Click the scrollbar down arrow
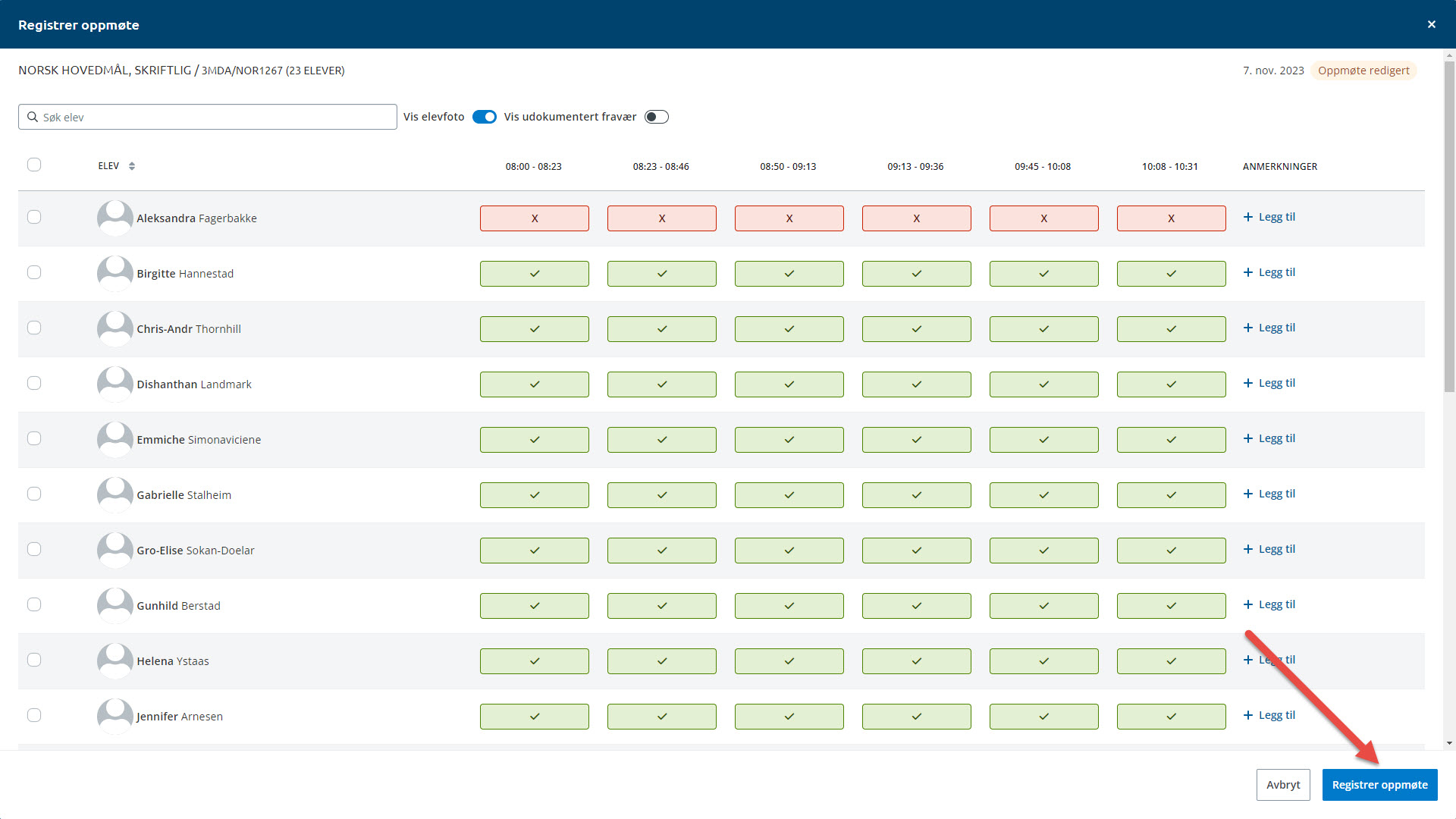Image resolution: width=1456 pixels, height=819 pixels. [1449, 744]
